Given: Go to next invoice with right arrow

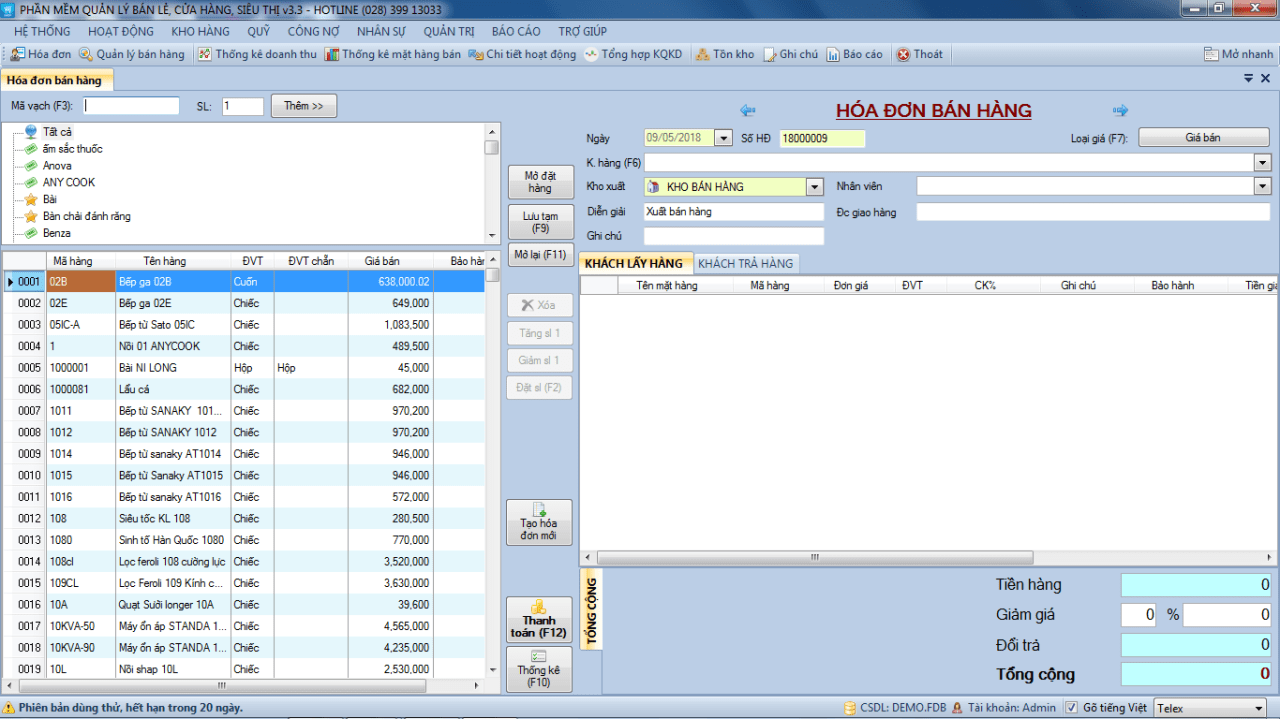Looking at the screenshot, I should 1121,110.
